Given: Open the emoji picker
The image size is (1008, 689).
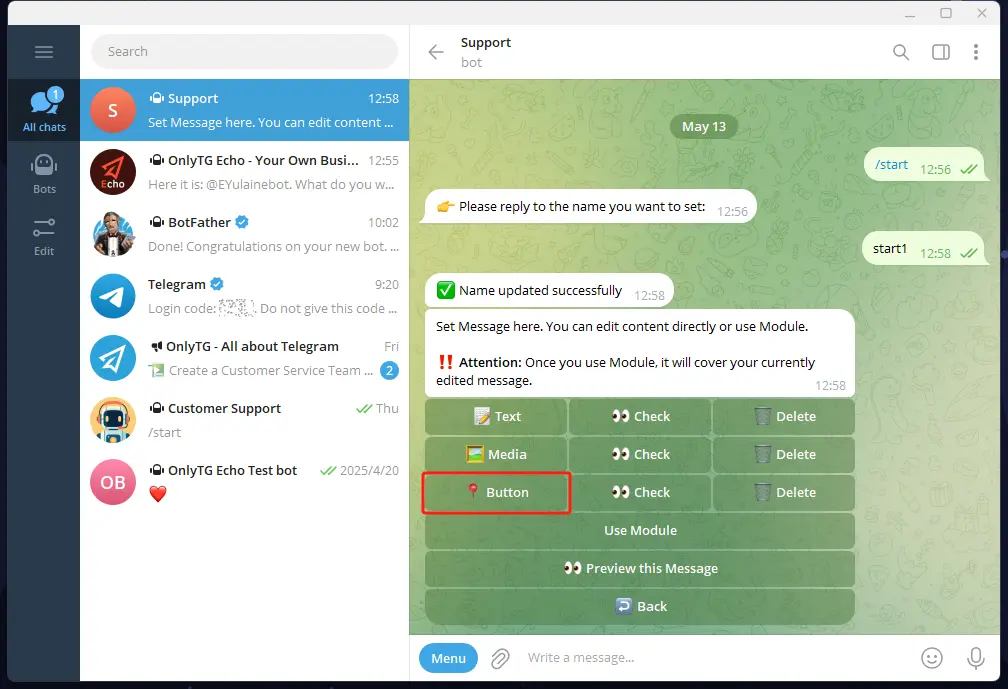Looking at the screenshot, I should [932, 658].
